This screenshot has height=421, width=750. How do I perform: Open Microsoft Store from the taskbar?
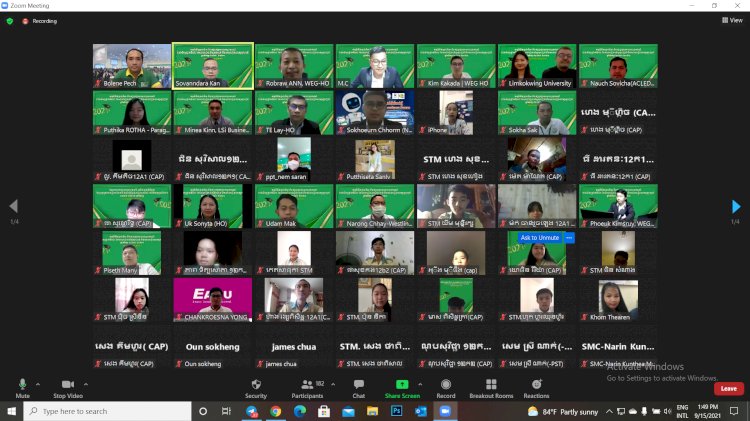[324, 411]
